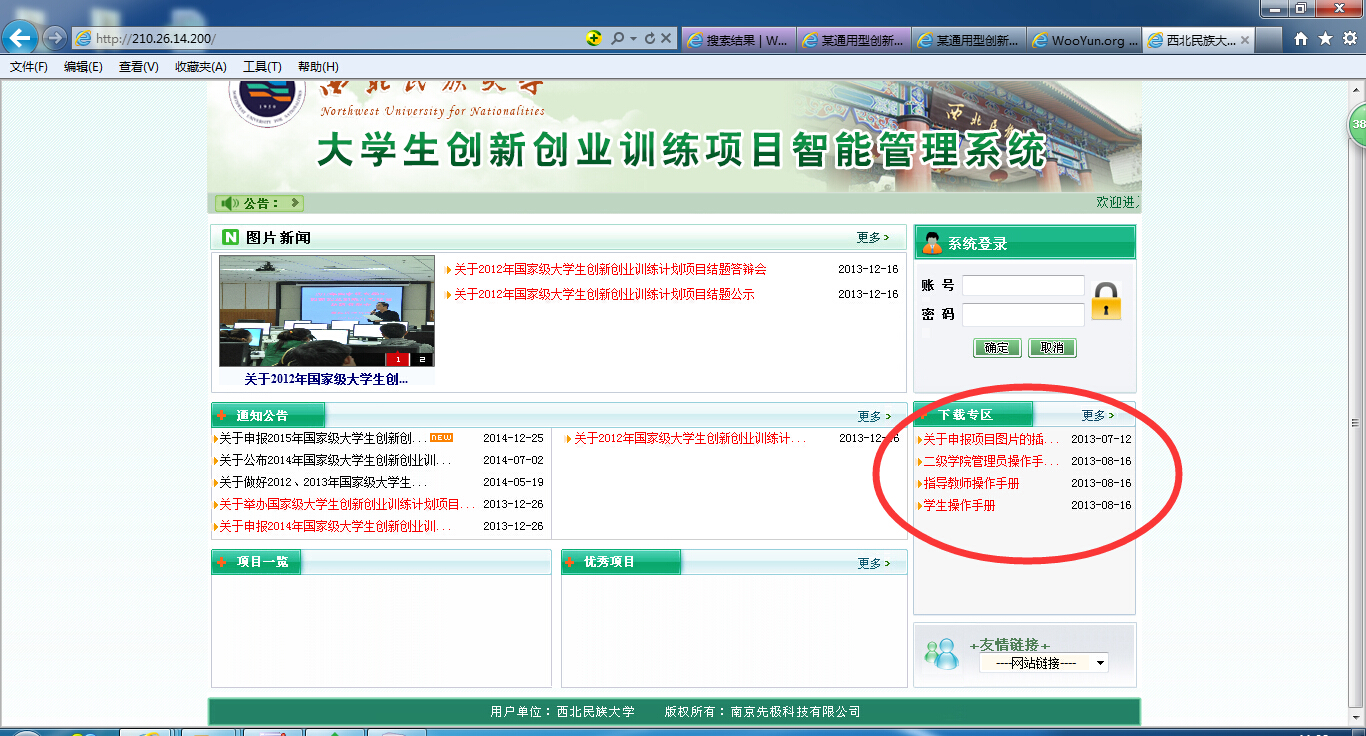Image resolution: width=1366 pixels, height=736 pixels.
Task: Click the search magnifier icon in address bar
Action: coord(617,39)
